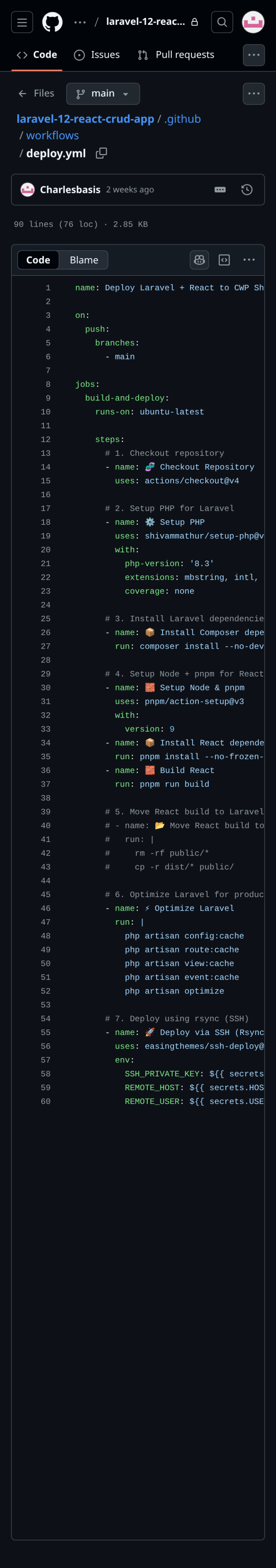Open the raw code symbol view icon

click(x=224, y=259)
